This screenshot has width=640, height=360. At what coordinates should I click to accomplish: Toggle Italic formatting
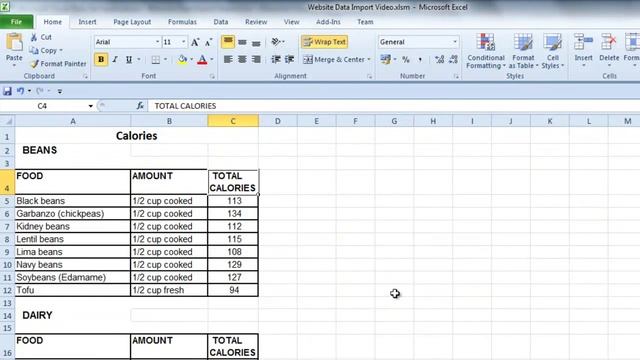pos(115,60)
